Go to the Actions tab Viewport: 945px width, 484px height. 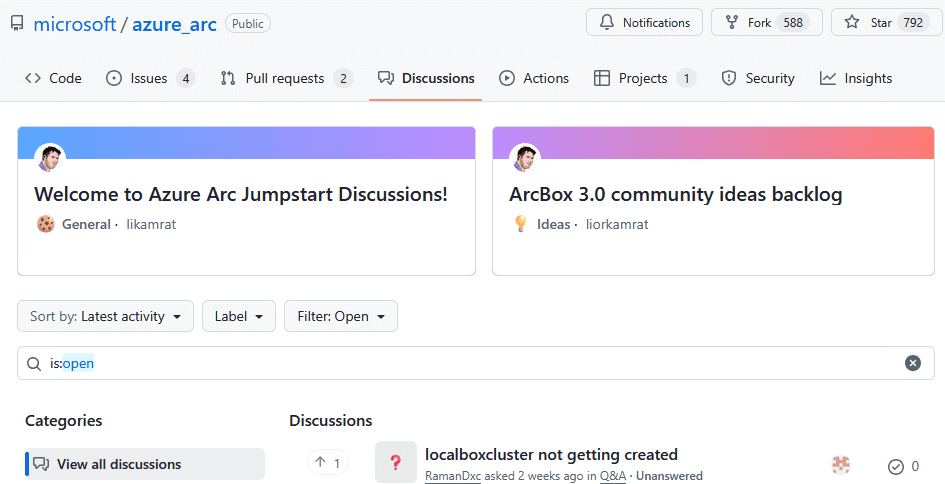(534, 78)
